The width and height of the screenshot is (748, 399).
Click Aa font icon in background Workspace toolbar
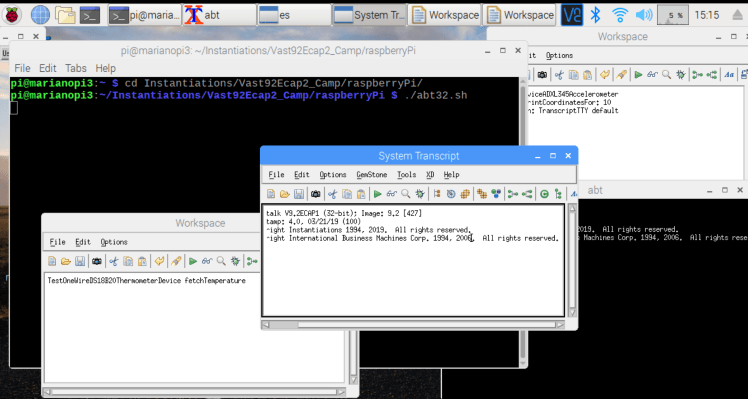coord(729,74)
